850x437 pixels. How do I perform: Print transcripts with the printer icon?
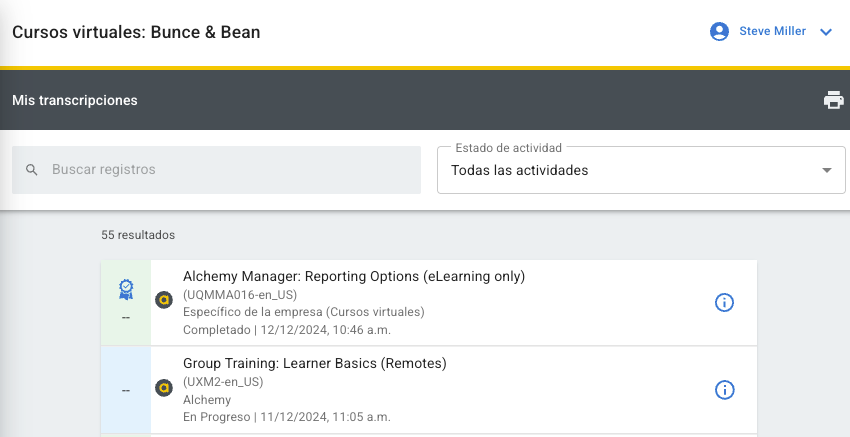pos(833,100)
